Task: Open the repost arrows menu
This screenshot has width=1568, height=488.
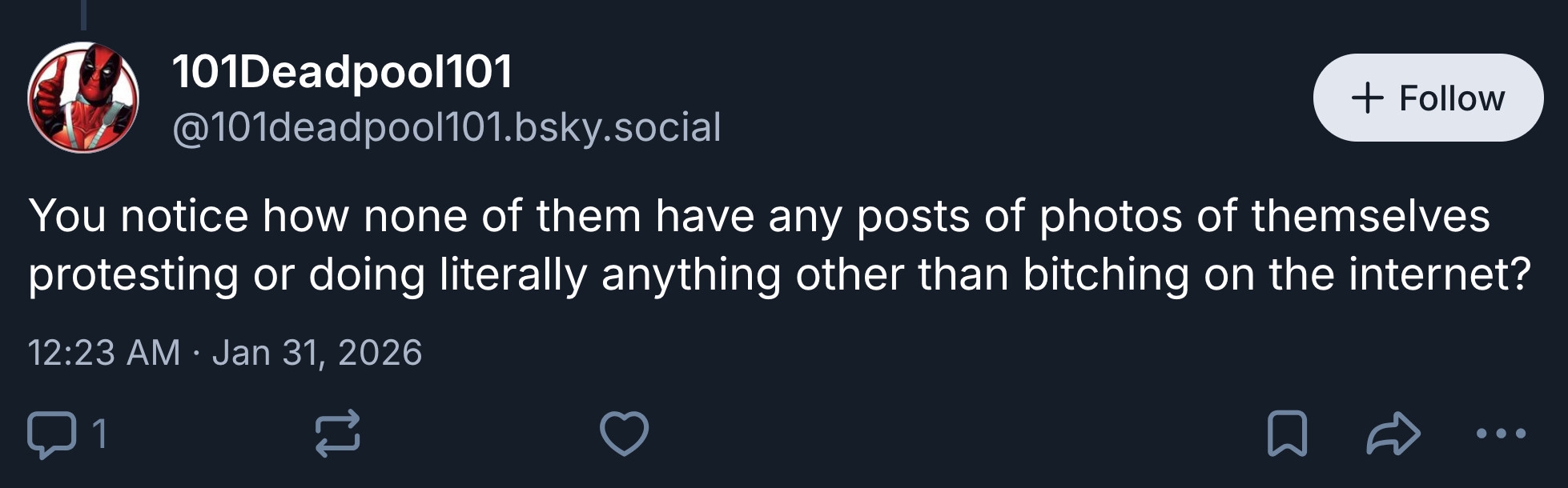Action: 337,434
